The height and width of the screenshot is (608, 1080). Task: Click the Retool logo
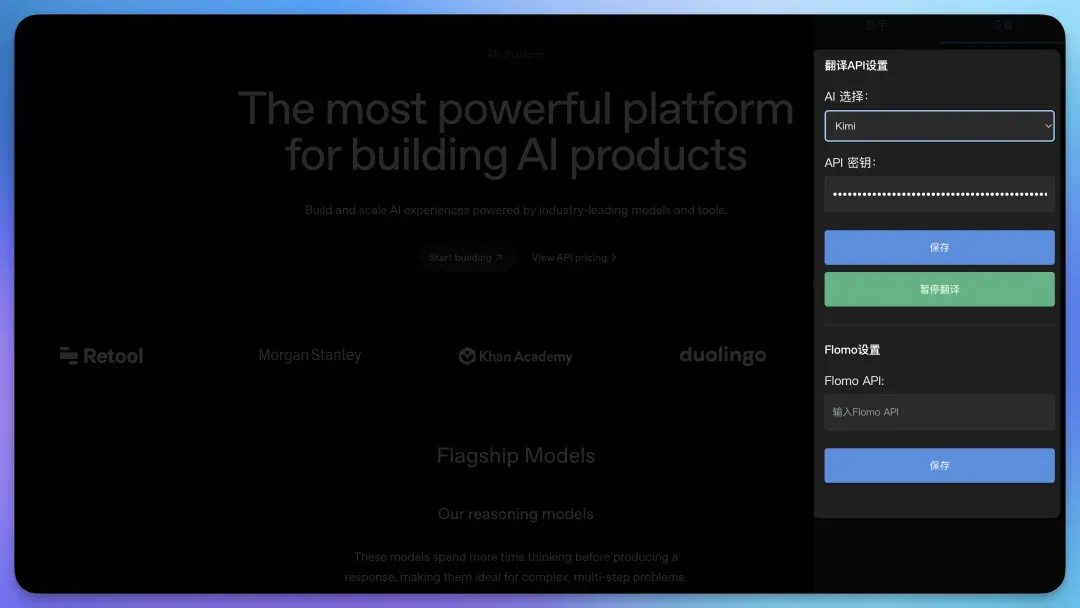pos(101,356)
